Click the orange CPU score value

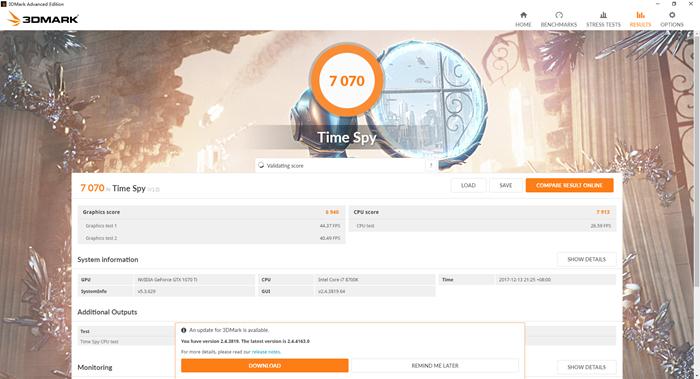(603, 212)
